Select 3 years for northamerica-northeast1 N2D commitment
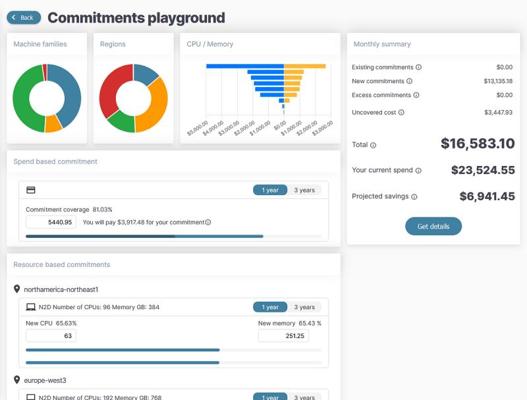527x400 pixels. click(x=305, y=307)
